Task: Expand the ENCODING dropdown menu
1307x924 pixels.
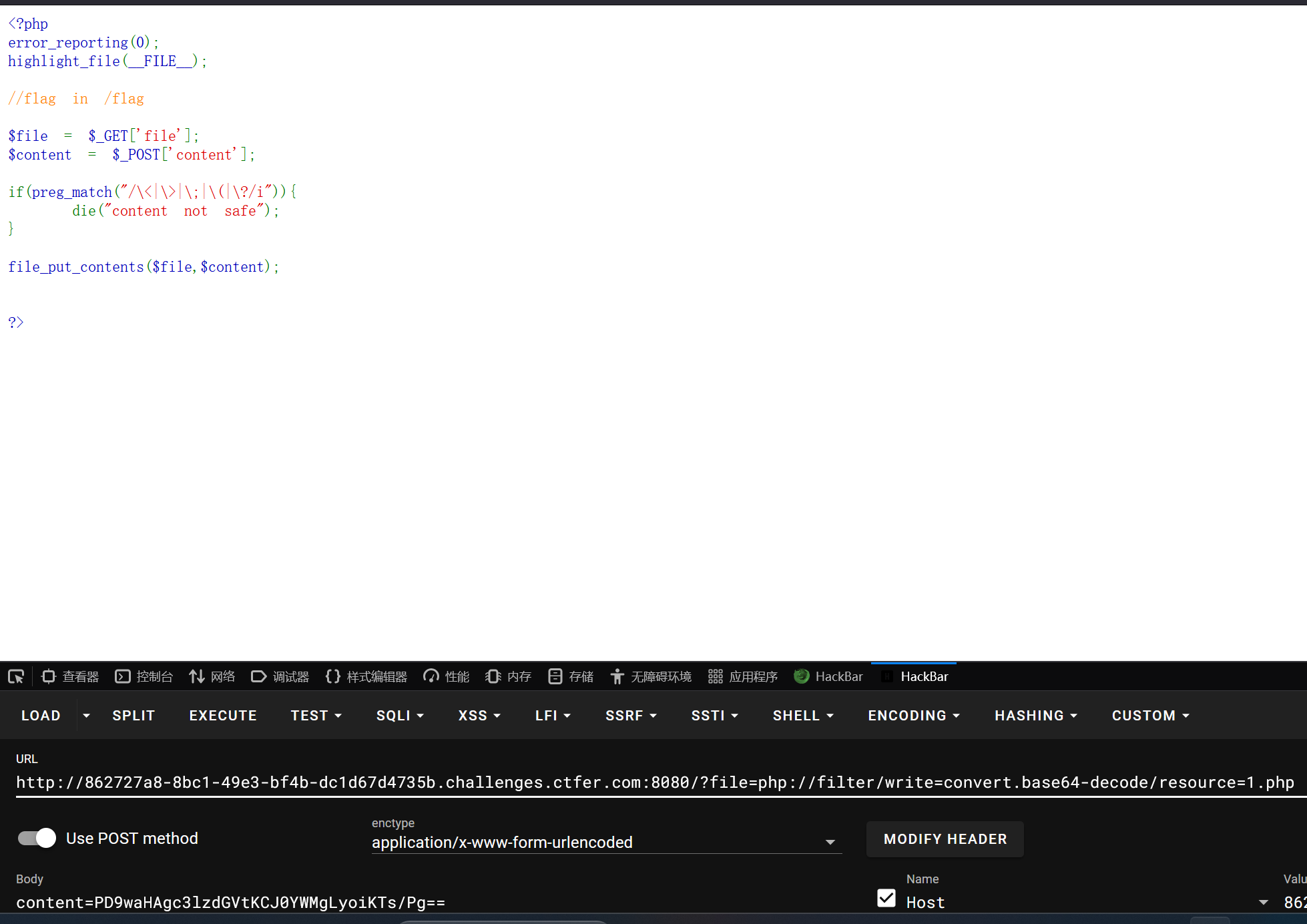Action: coord(913,715)
